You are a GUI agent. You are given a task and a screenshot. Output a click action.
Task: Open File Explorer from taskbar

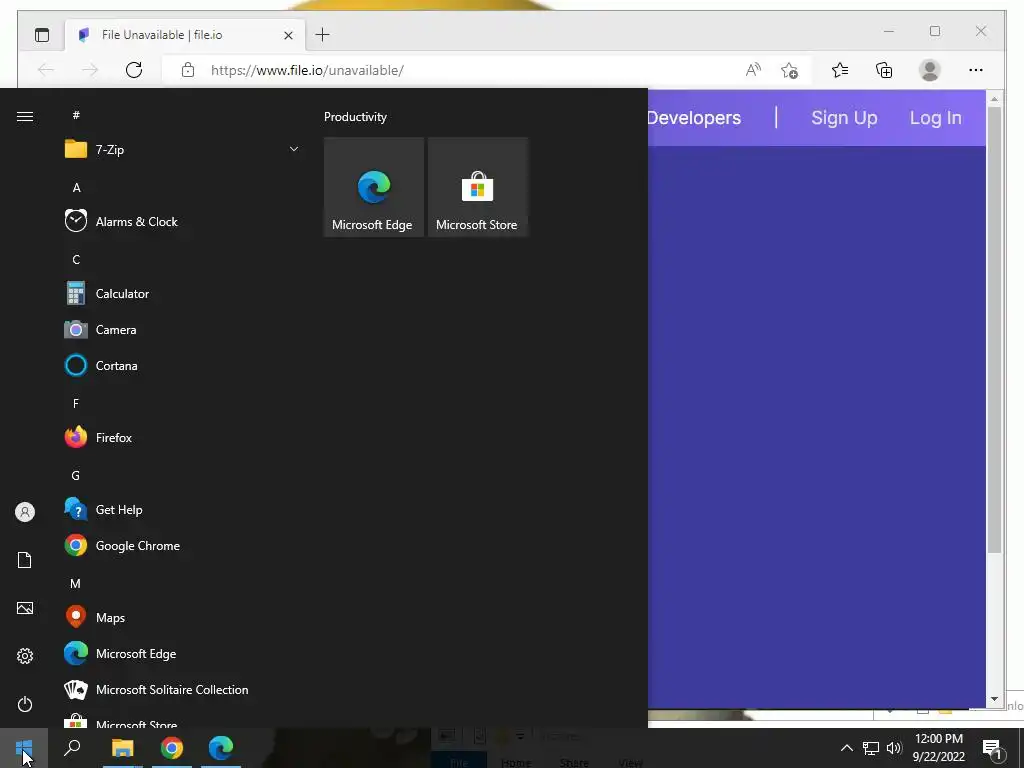122,748
